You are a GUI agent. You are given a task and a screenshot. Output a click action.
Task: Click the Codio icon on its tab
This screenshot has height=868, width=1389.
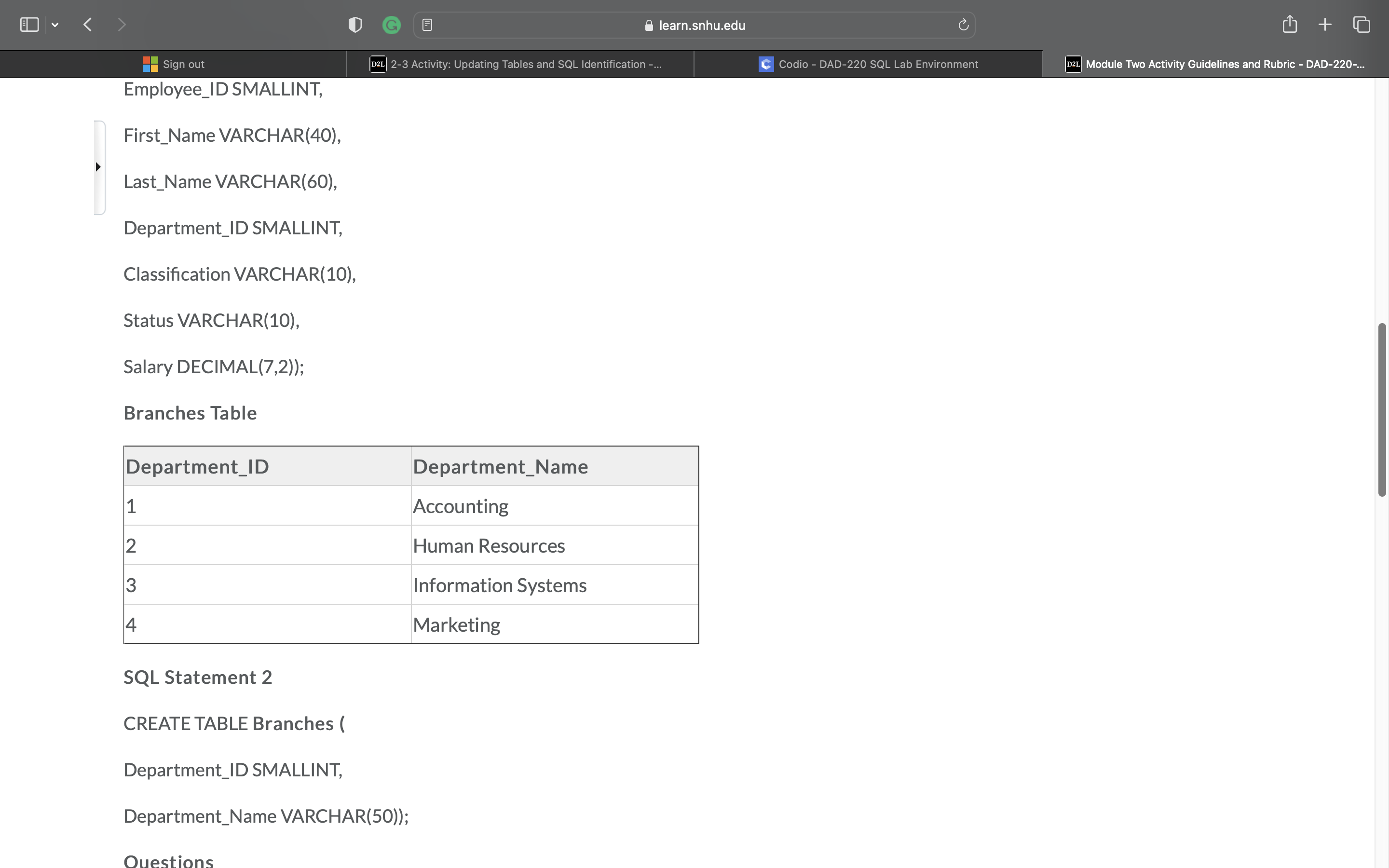[x=765, y=64]
